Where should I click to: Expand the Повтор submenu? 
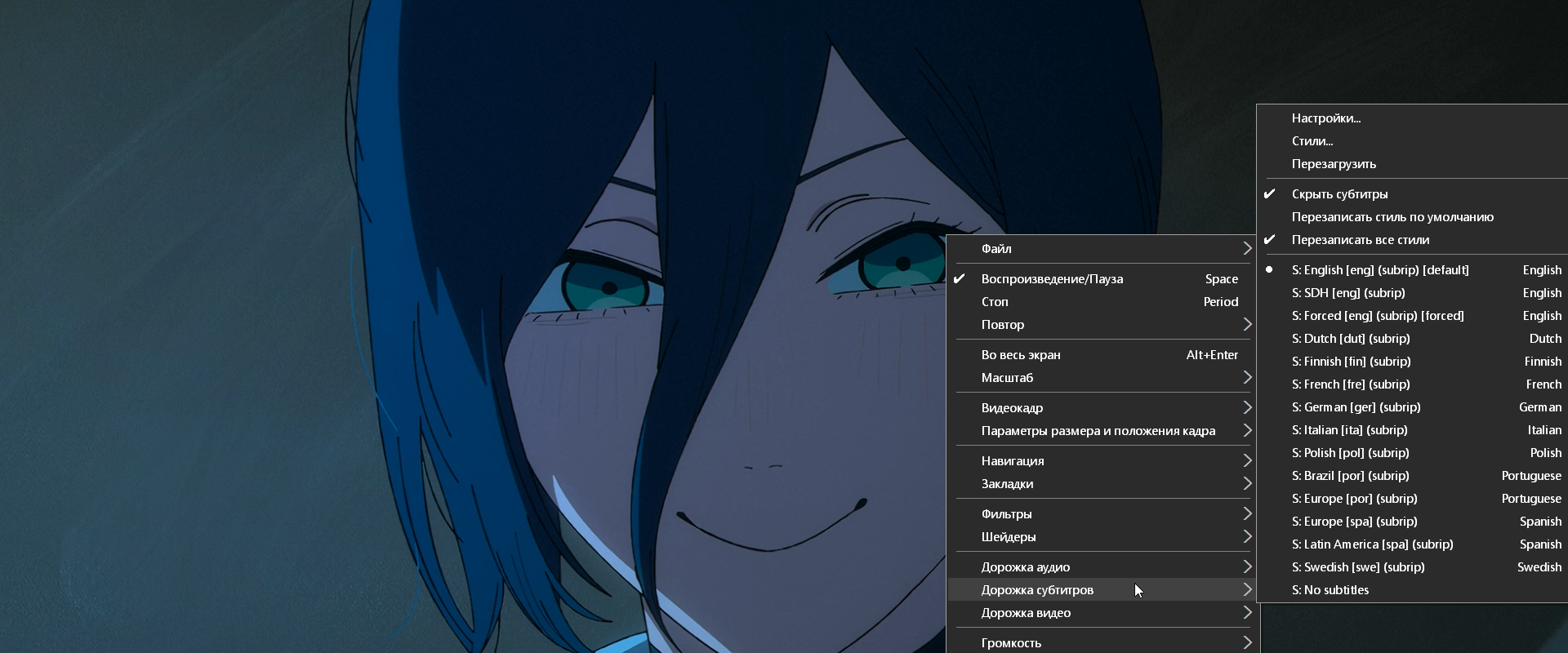pos(1102,325)
